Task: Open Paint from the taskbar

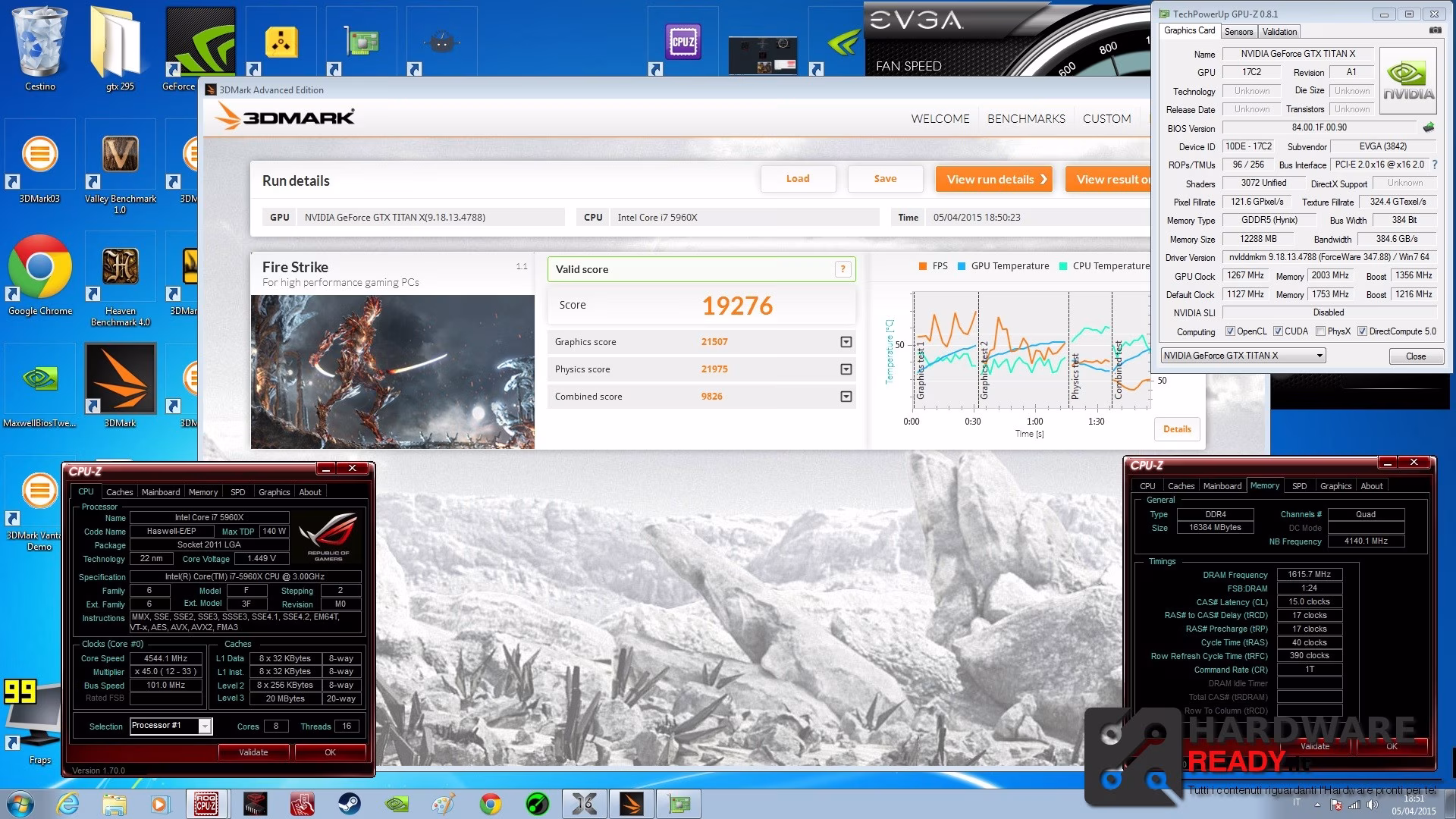Action: pyautogui.click(x=444, y=804)
